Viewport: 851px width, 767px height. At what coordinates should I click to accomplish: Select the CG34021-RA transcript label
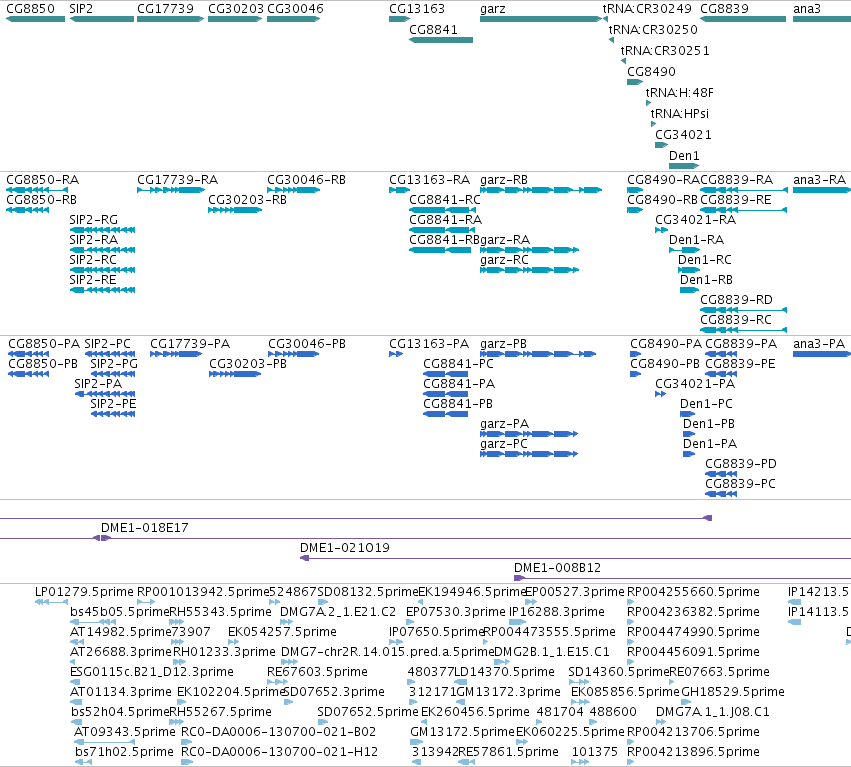pos(695,220)
